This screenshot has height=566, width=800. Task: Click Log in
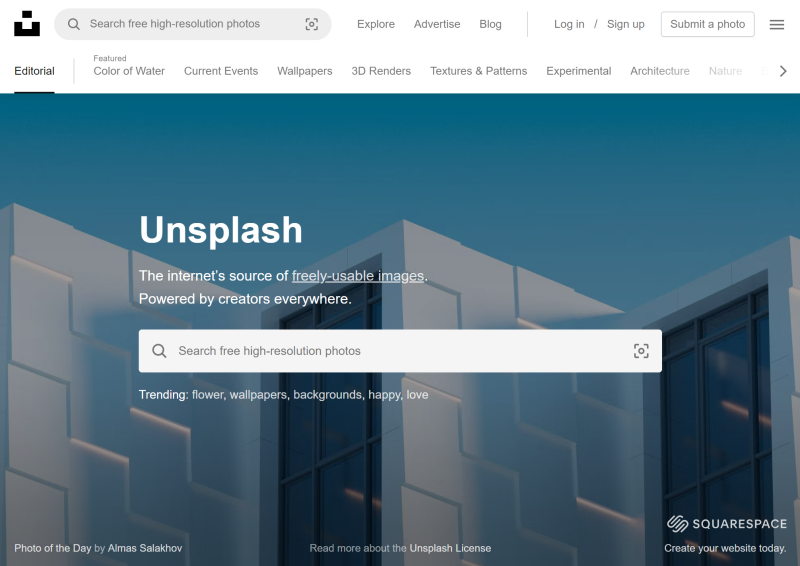[569, 24]
